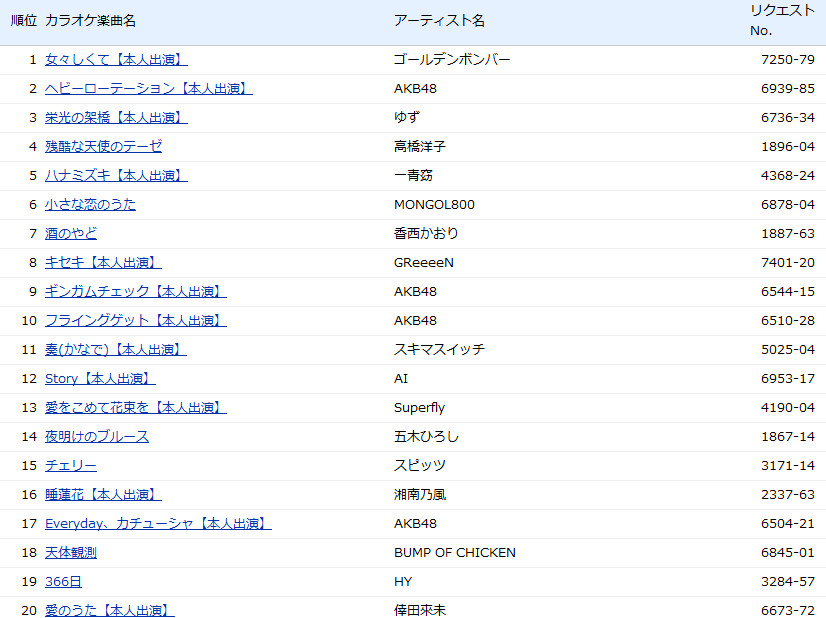Select request number 1867-14
This screenshot has height=618, width=826.
pyautogui.click(x=788, y=436)
